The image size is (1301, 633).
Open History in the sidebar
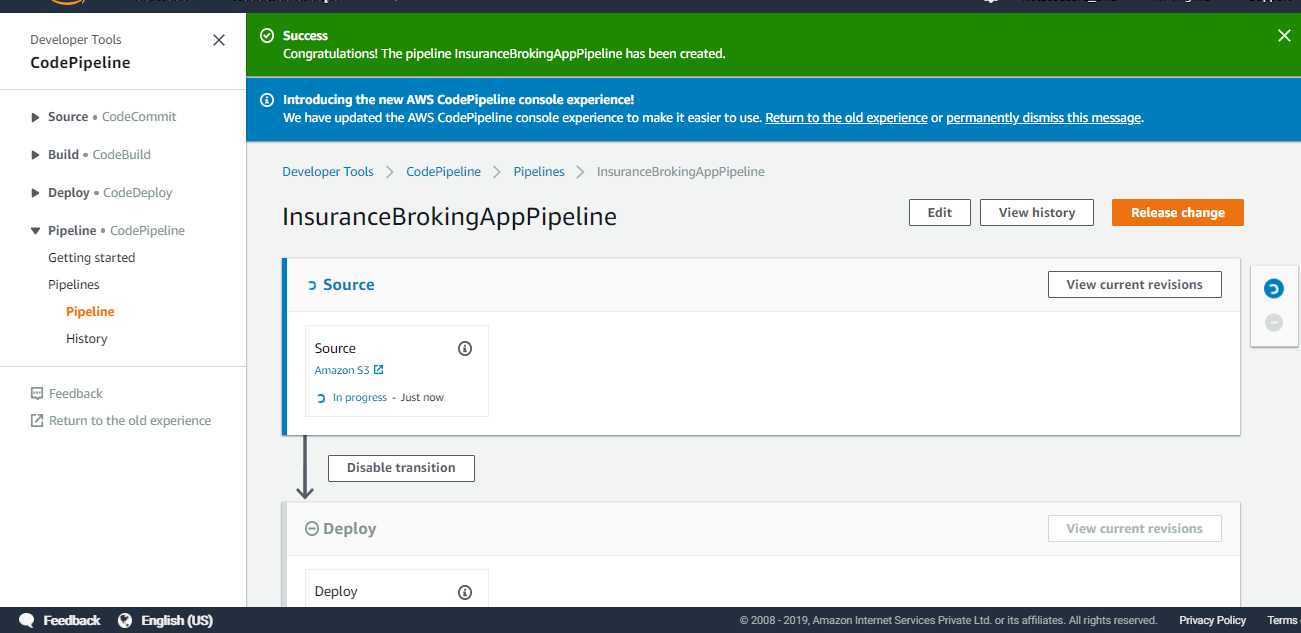(87, 339)
